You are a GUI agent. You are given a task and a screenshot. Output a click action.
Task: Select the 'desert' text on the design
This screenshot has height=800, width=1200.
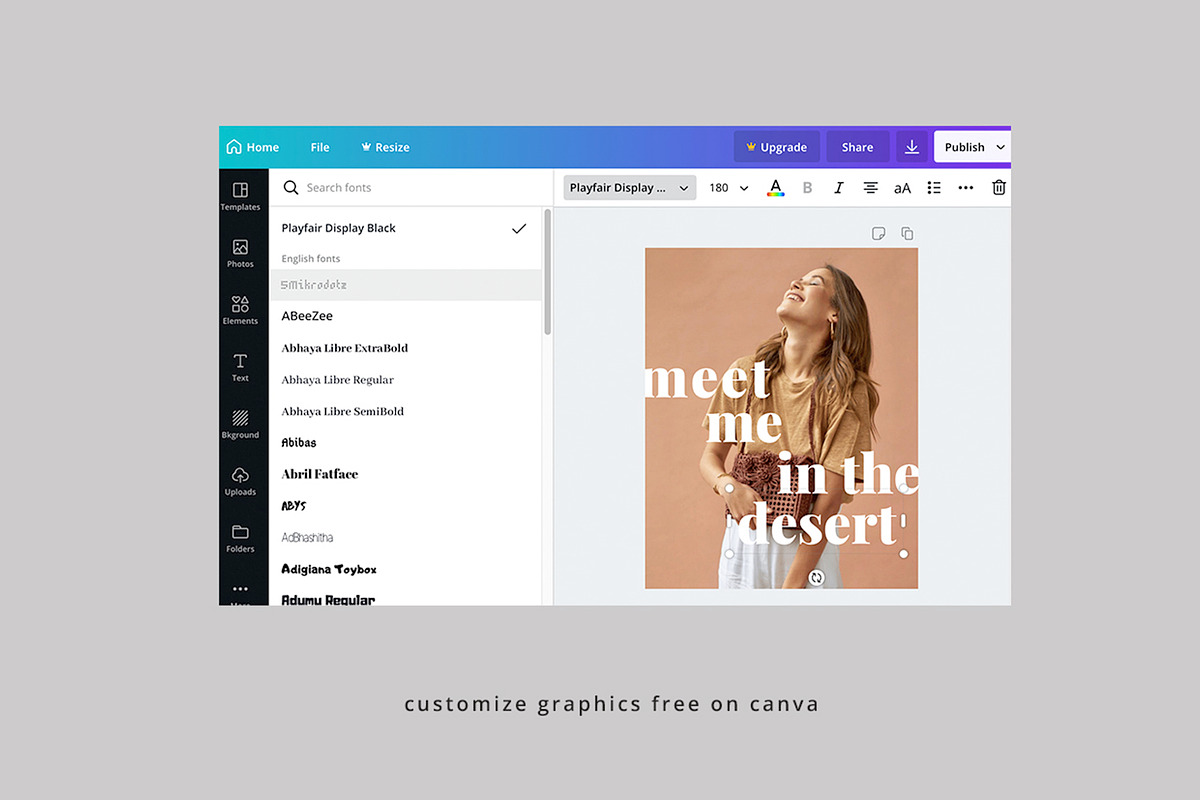pyautogui.click(x=816, y=523)
